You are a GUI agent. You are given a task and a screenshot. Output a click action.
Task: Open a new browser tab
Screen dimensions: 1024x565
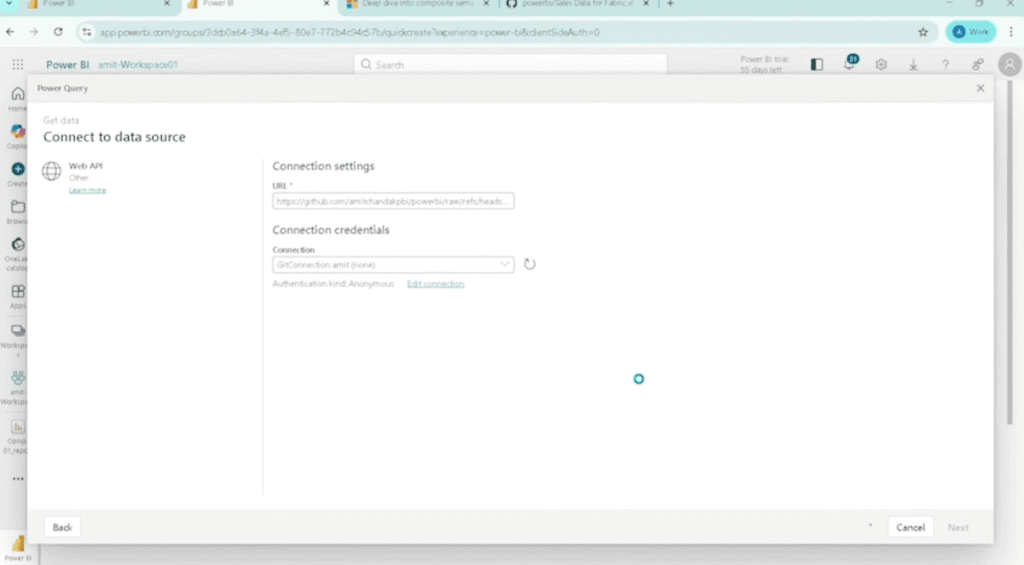coord(670,4)
